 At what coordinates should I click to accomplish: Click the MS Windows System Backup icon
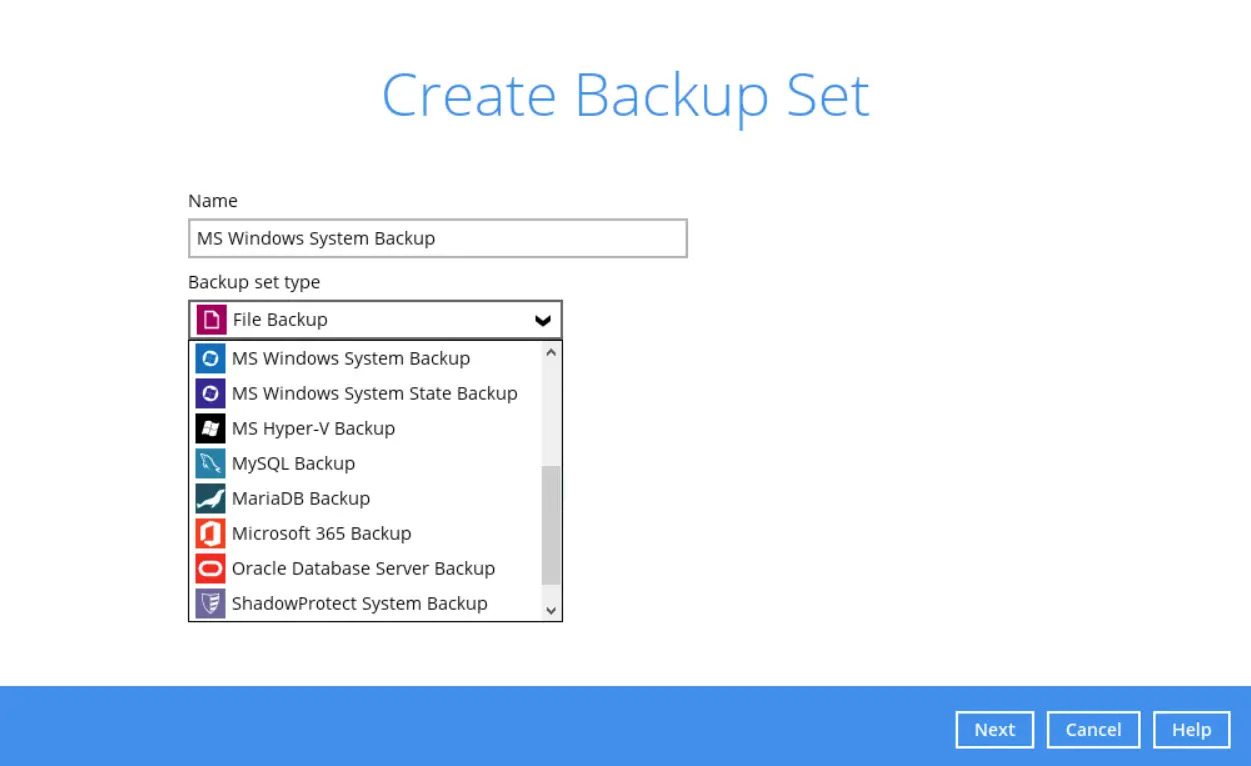[x=210, y=359]
